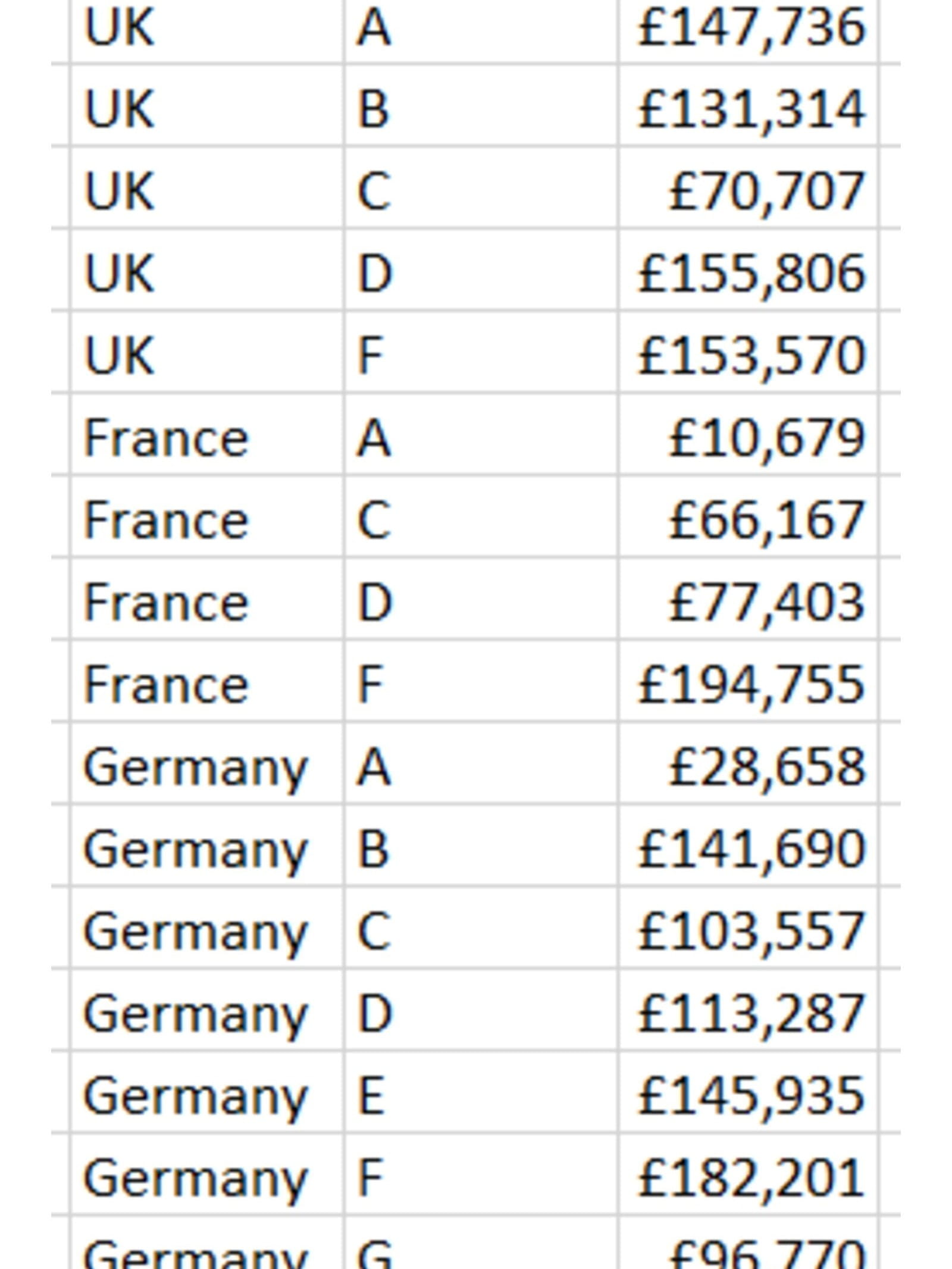The height and width of the screenshot is (1269, 952).
Task: Select the £155,806 sales cell
Action: pyautogui.click(x=749, y=273)
